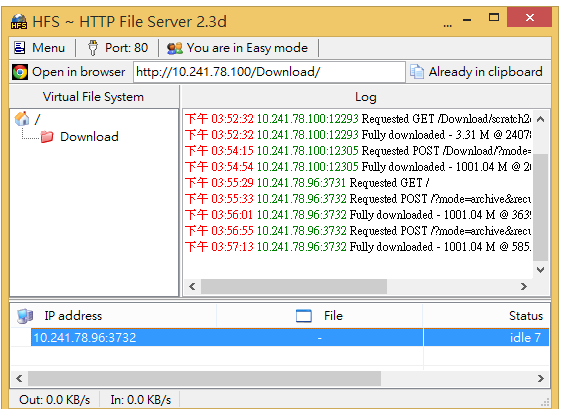Click the users icon beside Easy mode
Viewport: 561px width, 409px height.
(x=175, y=48)
